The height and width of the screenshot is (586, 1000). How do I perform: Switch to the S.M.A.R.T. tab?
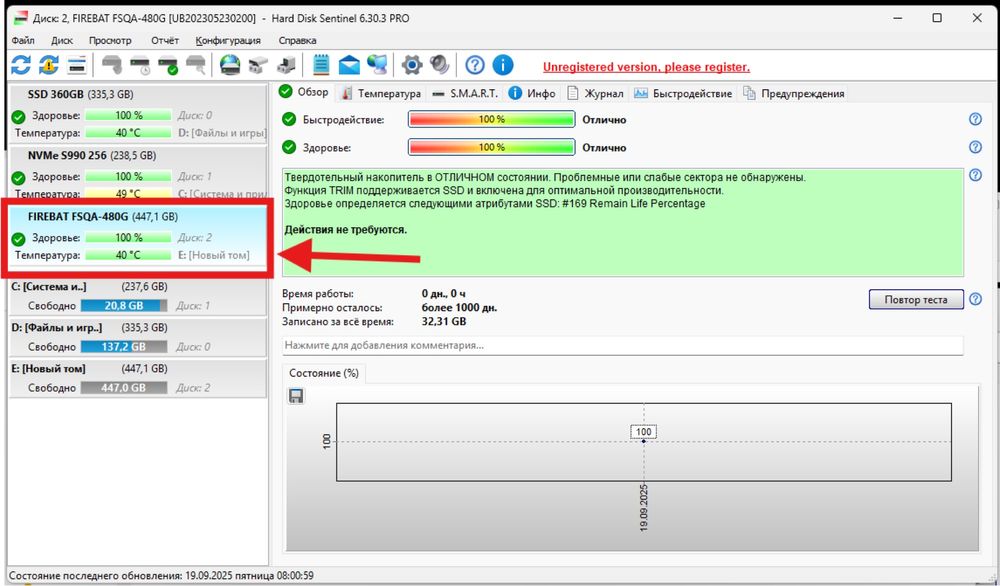465,93
